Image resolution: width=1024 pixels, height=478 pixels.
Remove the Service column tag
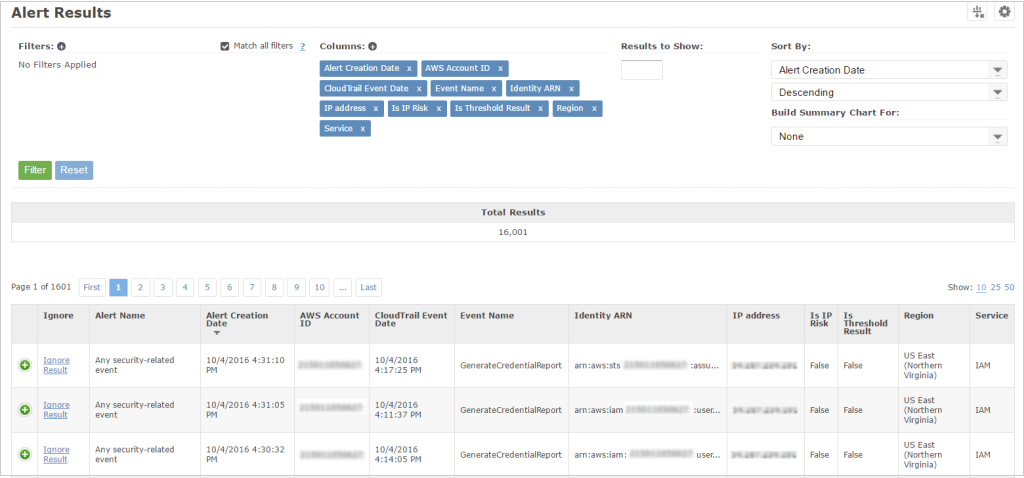click(x=362, y=129)
